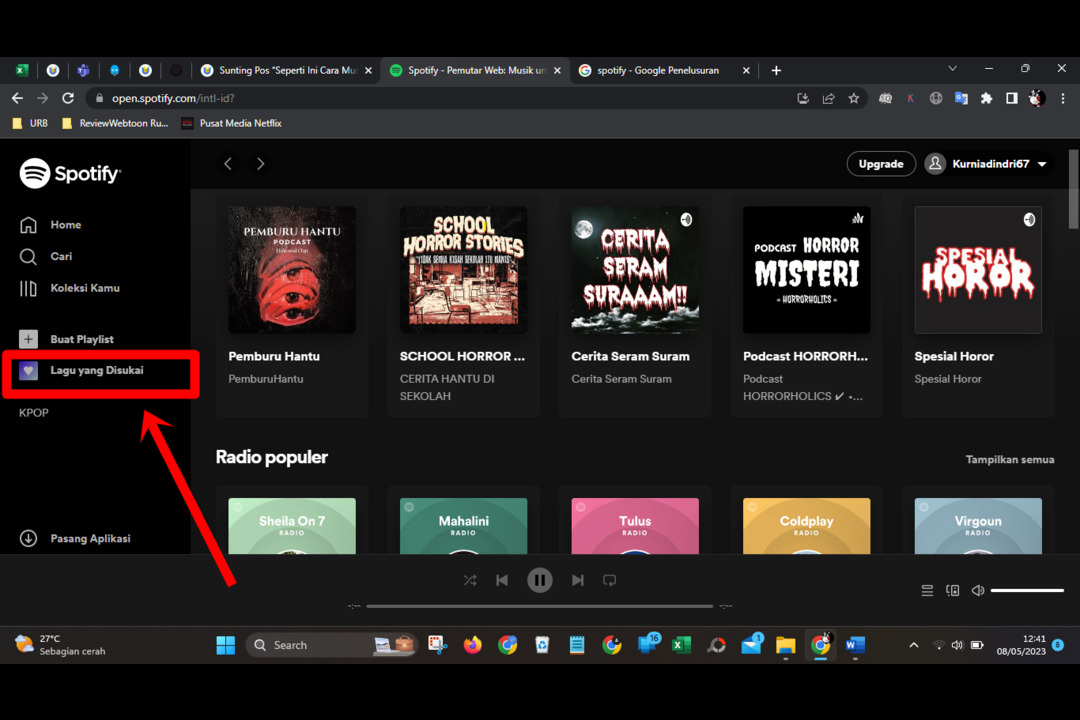Click the Upgrade button
This screenshot has height=720, width=1080.
click(x=880, y=164)
